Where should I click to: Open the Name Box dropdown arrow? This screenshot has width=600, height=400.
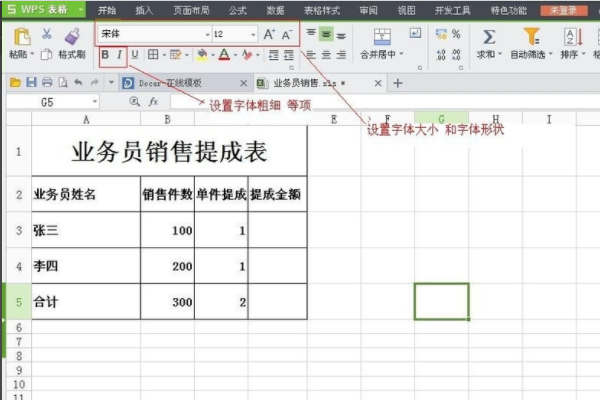(95, 102)
